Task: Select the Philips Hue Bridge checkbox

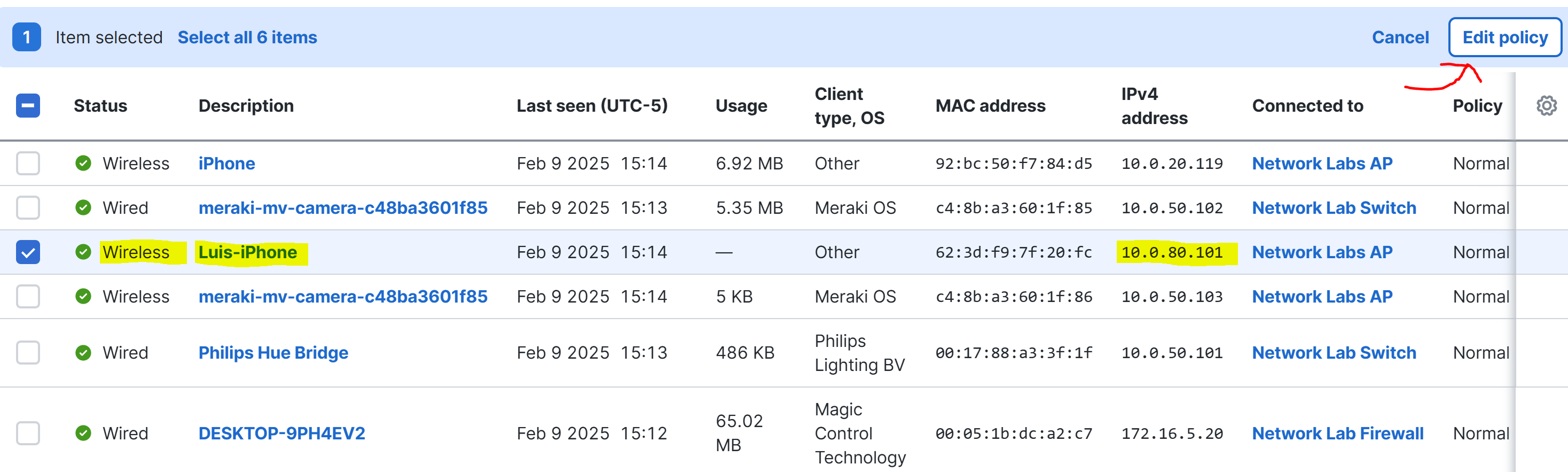Action: coord(28,353)
